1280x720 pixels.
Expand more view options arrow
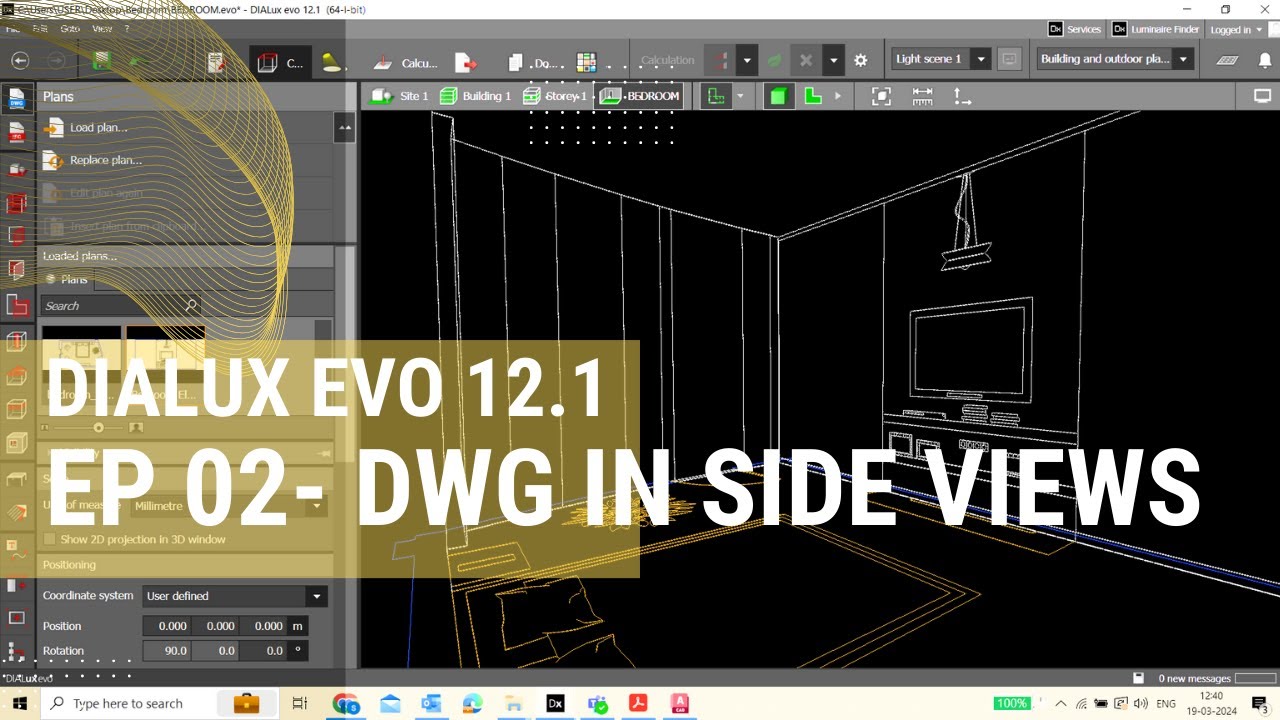pos(838,97)
